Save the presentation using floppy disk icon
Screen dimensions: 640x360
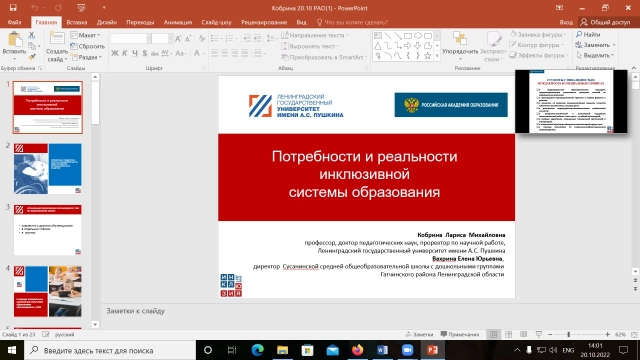click(13, 8)
